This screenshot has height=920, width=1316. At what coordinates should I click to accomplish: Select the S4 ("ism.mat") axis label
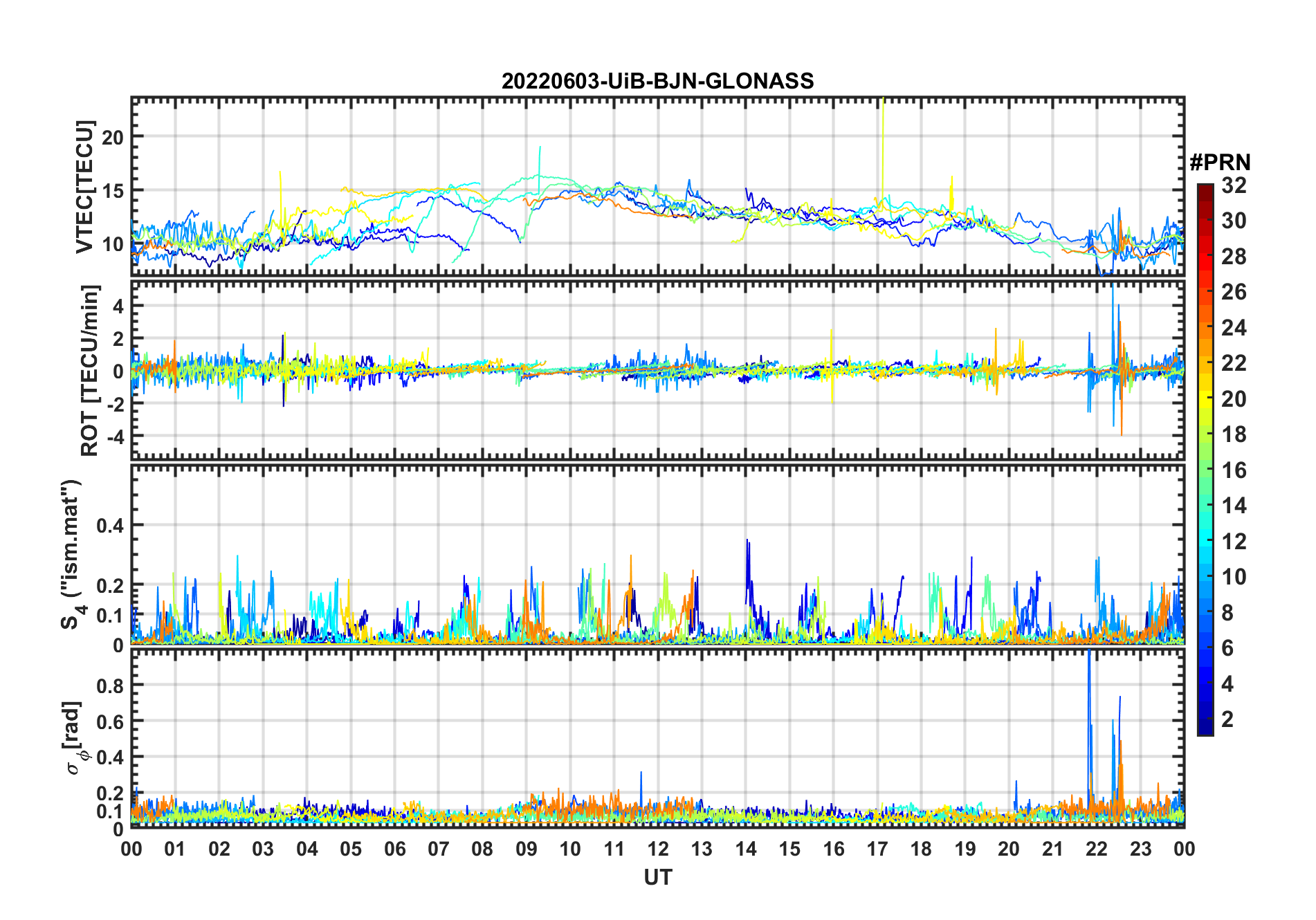72,554
